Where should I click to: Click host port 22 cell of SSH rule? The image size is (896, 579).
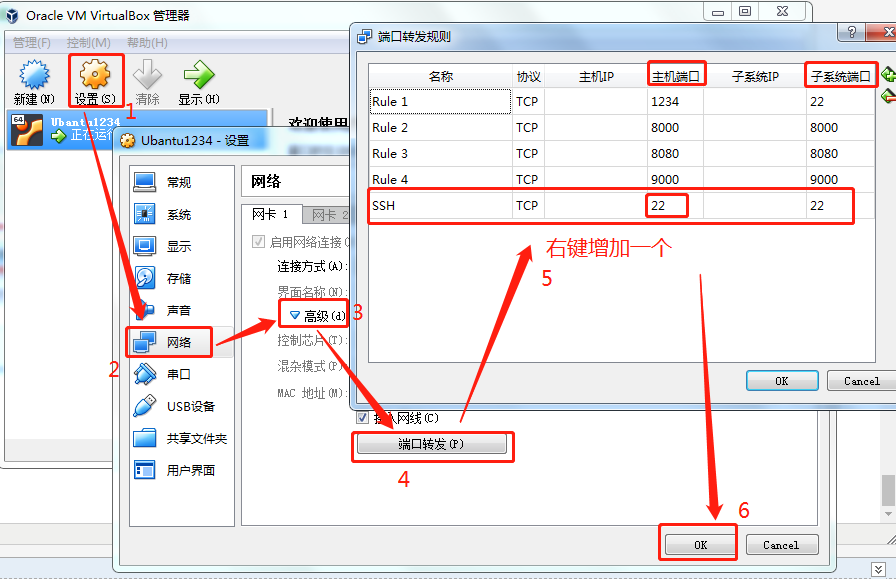(x=675, y=206)
